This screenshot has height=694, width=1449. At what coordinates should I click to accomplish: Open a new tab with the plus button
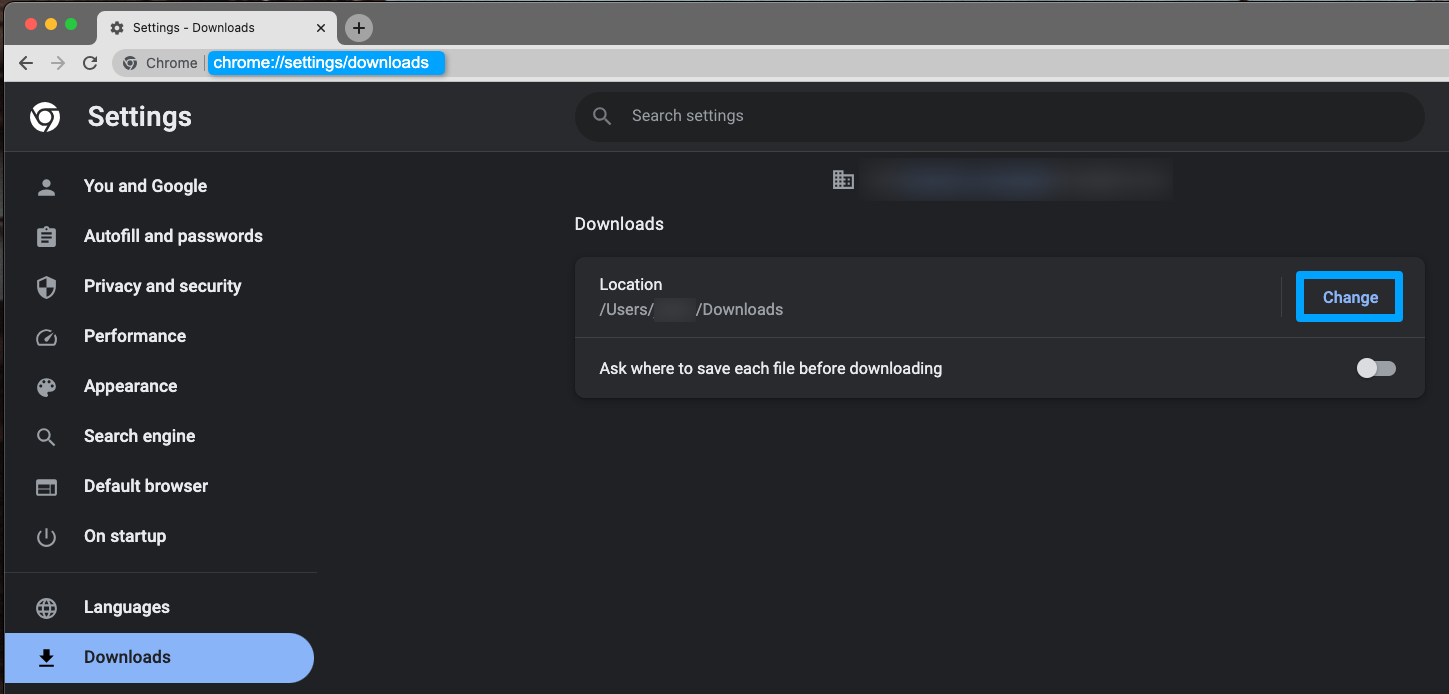pos(358,28)
